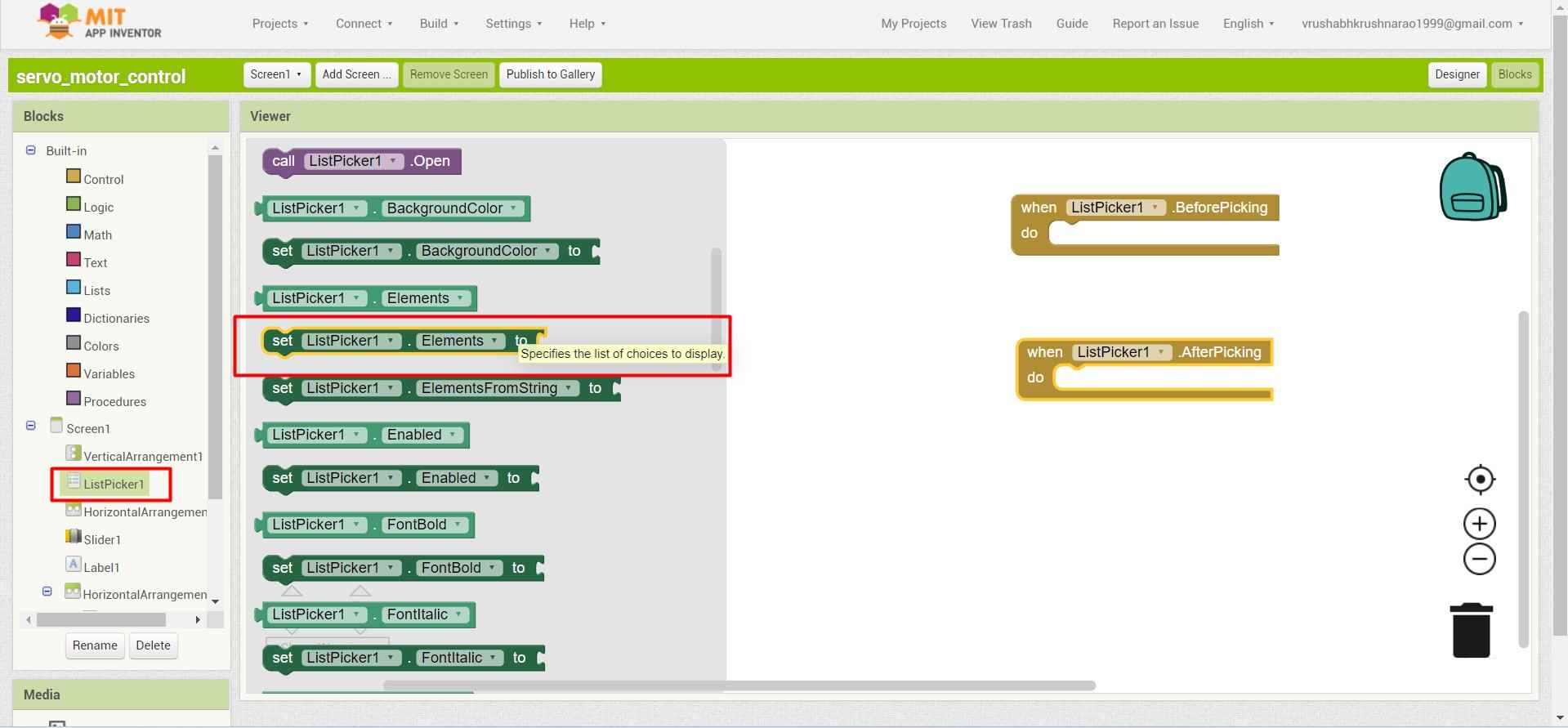This screenshot has width=1568, height=728.
Task: Click Publish to Gallery
Action: pos(550,74)
